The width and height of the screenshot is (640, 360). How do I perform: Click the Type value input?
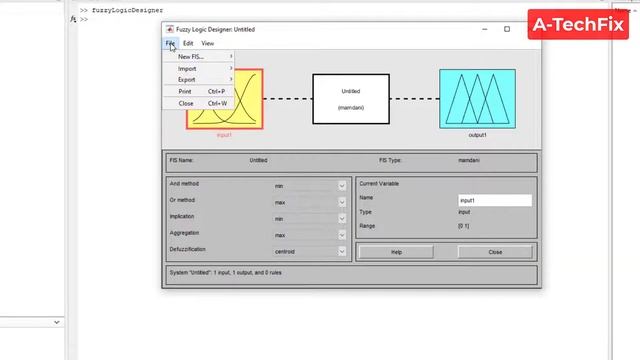point(464,212)
